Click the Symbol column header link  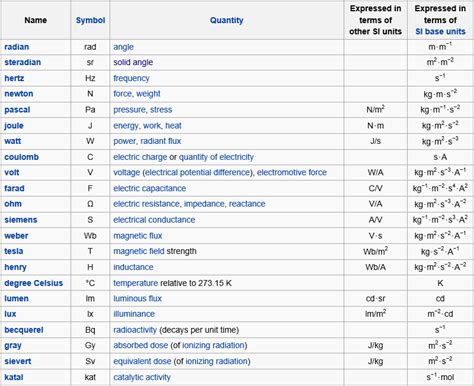90,20
